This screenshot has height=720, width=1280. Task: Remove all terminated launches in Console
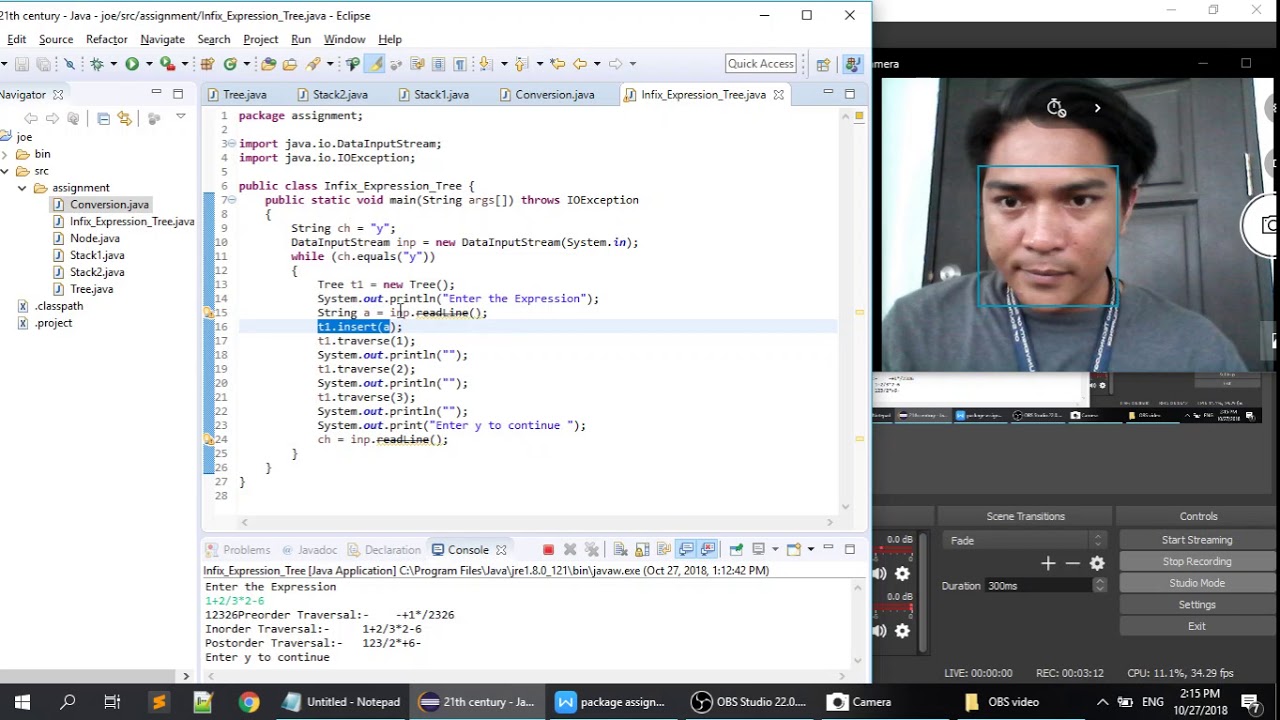[591, 549]
